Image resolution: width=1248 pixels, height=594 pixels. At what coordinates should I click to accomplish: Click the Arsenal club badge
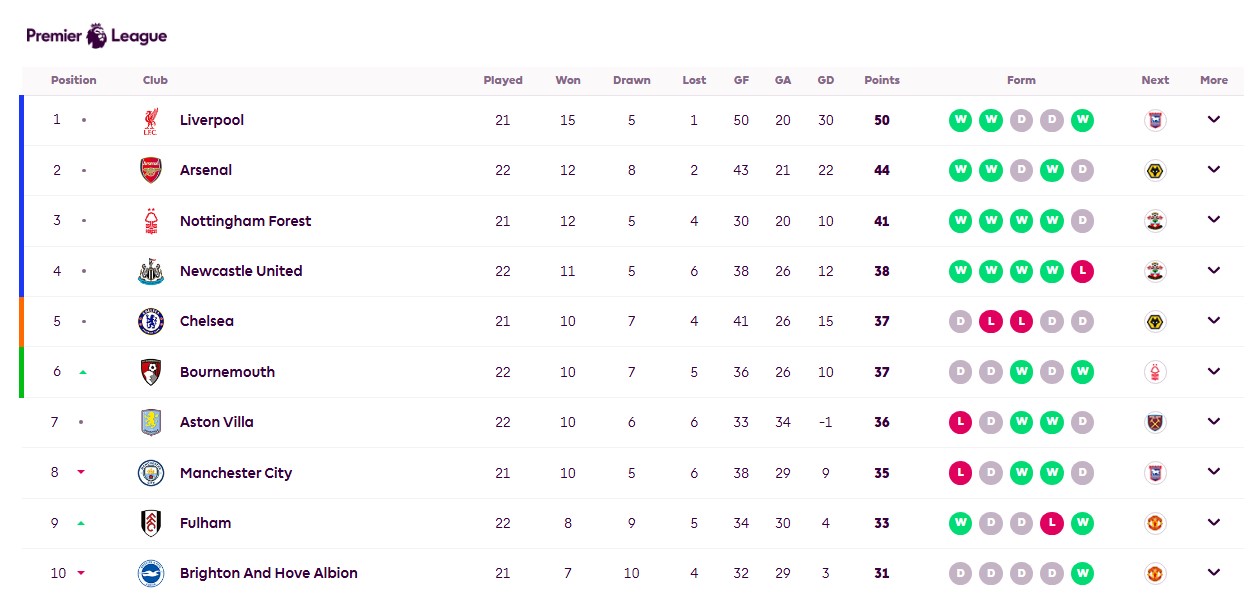[x=150, y=170]
